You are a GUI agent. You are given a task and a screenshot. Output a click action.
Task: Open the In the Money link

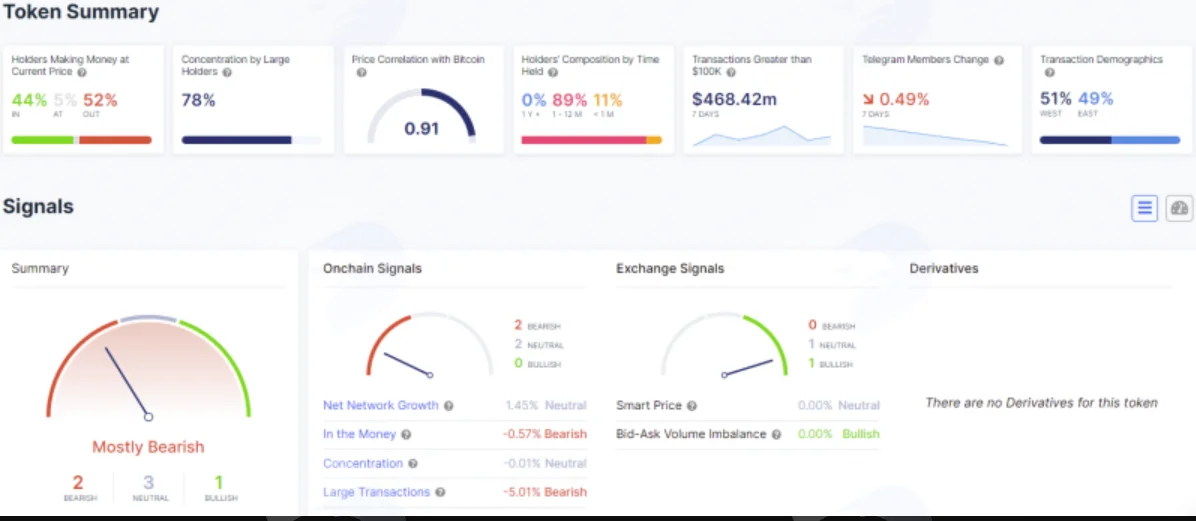(359, 434)
